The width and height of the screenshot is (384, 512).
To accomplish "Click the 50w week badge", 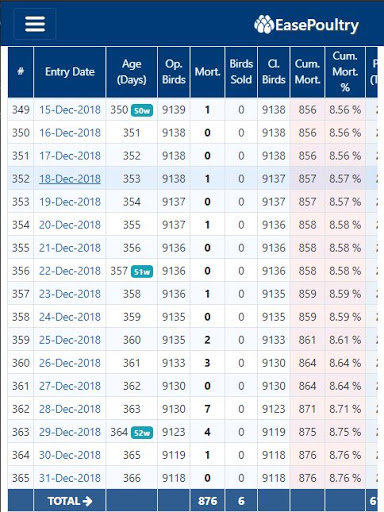I will pos(142,110).
